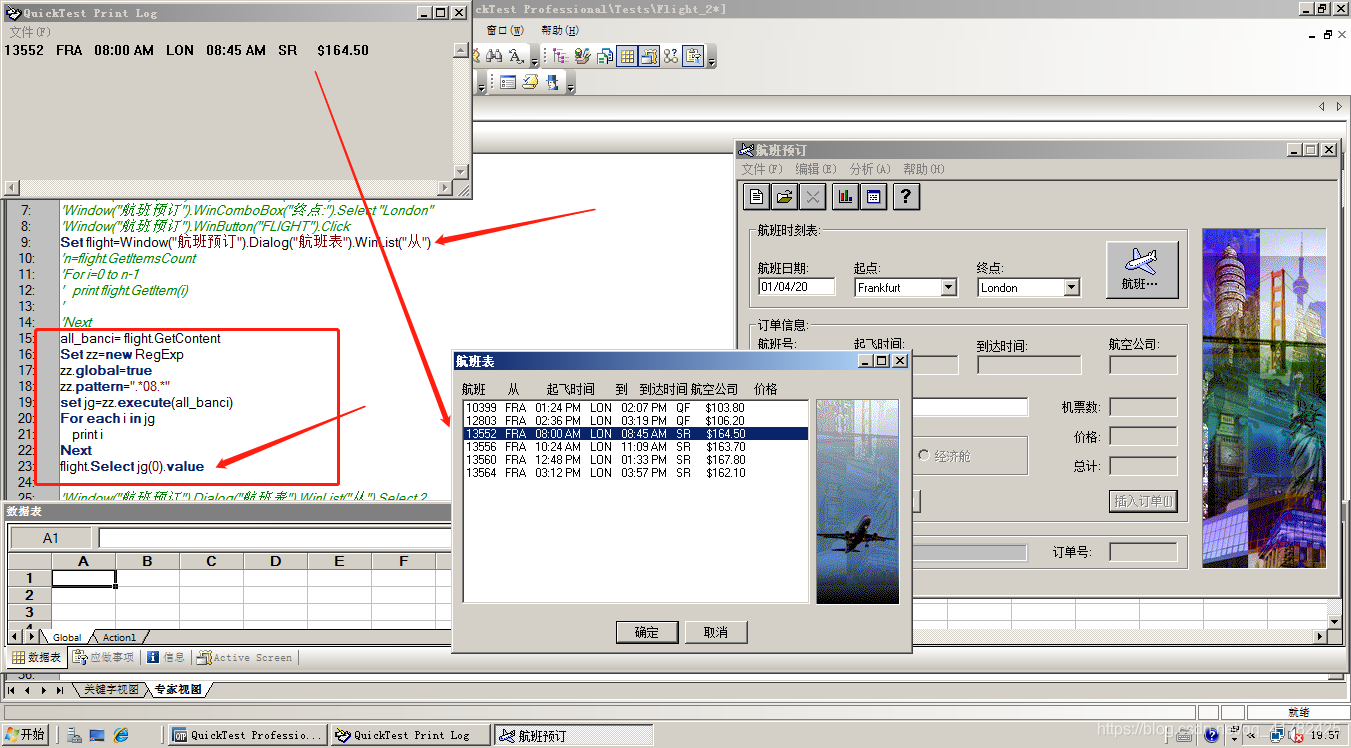Click the 插入订单 insert order button
Screen dimensions: 1351x748
pos(1144,502)
